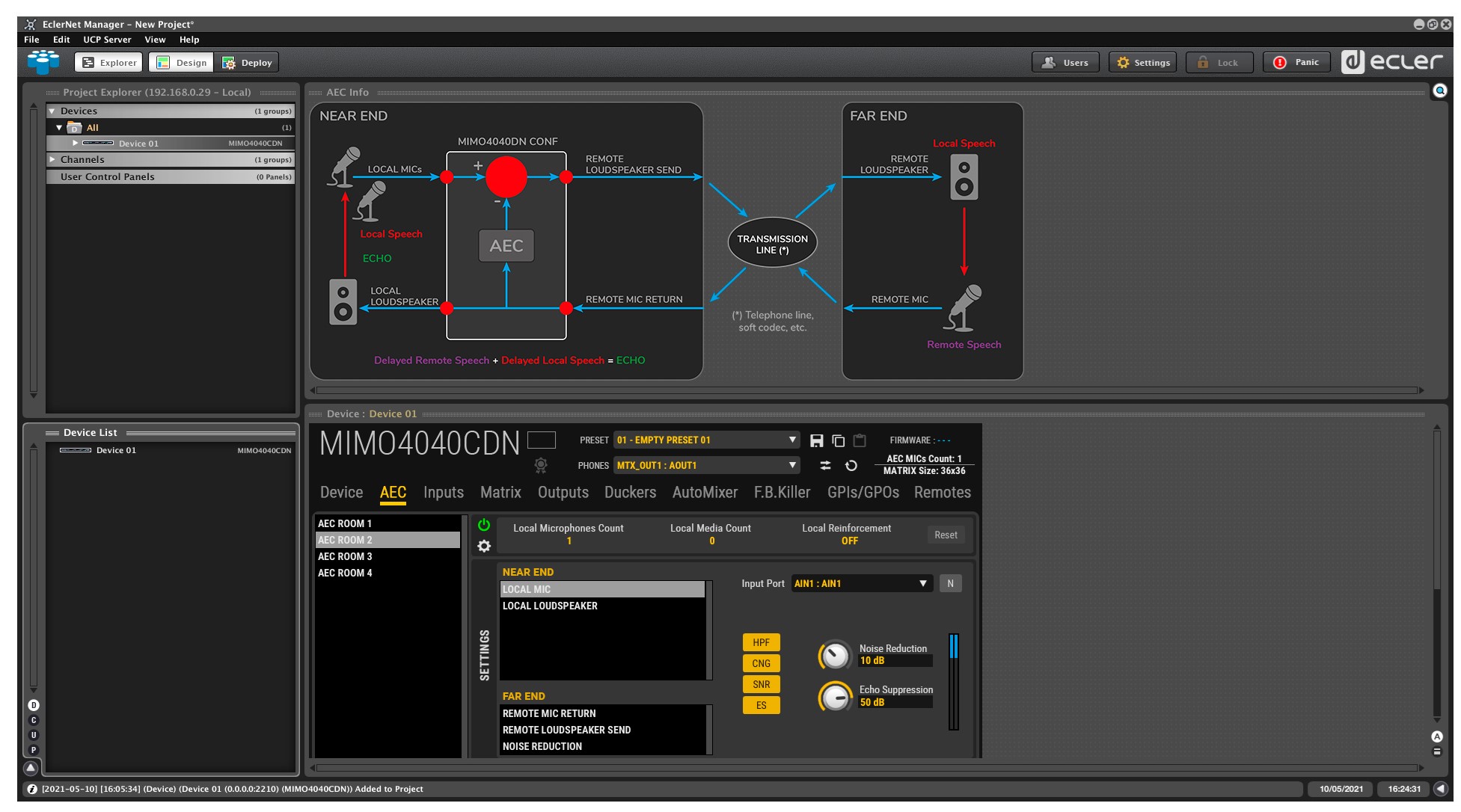Image resolution: width=1461 pixels, height=812 pixels.
Task: Open the Edit menu
Action: coord(61,40)
